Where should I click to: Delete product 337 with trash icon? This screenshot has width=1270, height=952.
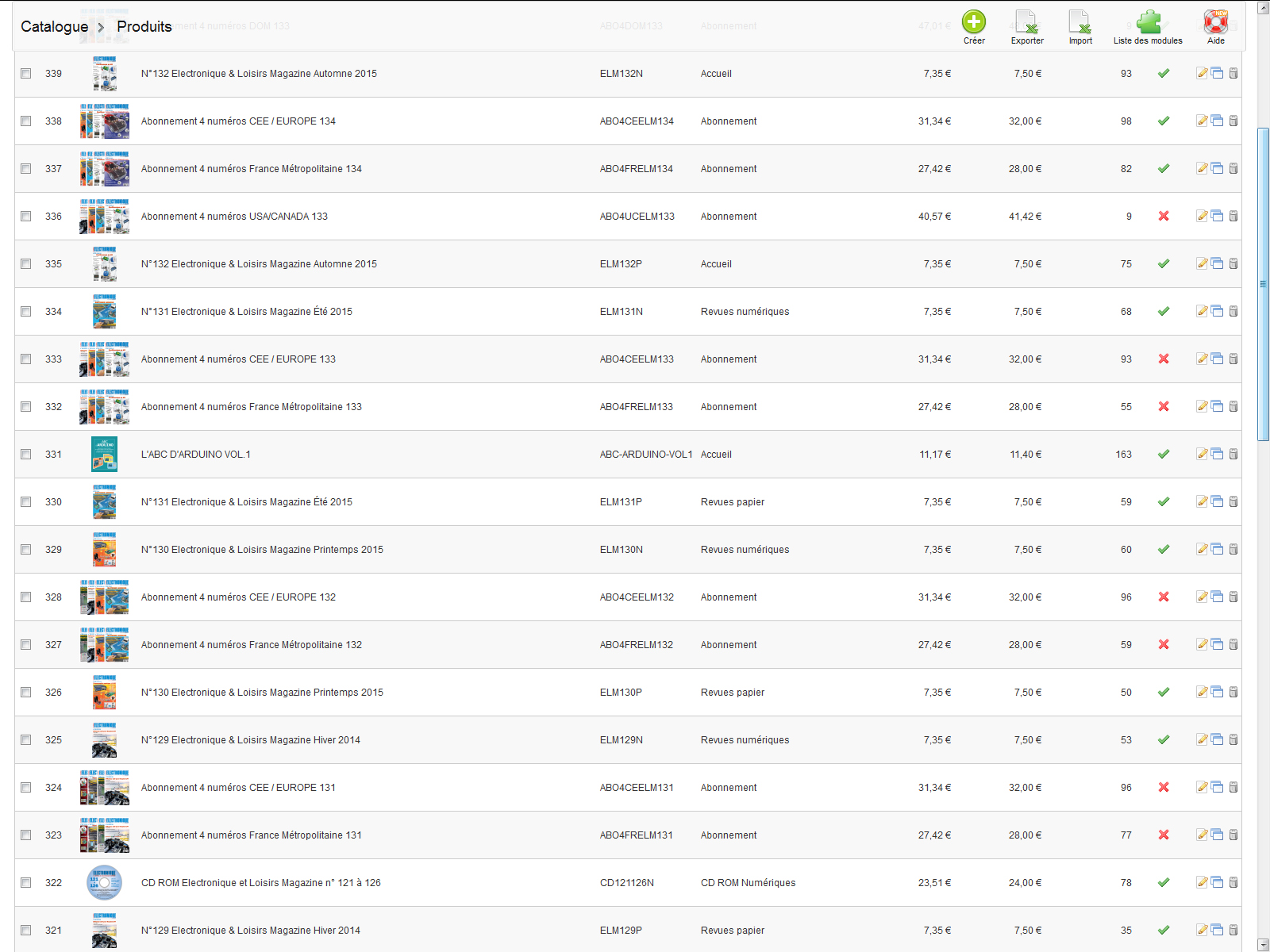[x=1233, y=168]
